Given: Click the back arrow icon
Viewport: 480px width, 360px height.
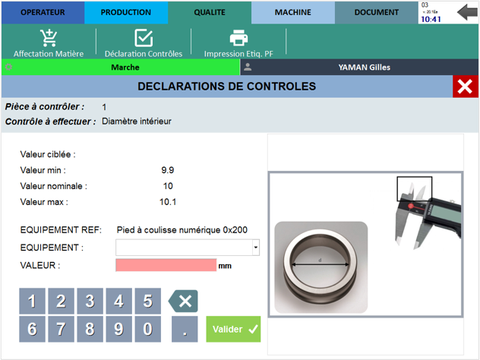Looking at the screenshot, I should point(467,13).
